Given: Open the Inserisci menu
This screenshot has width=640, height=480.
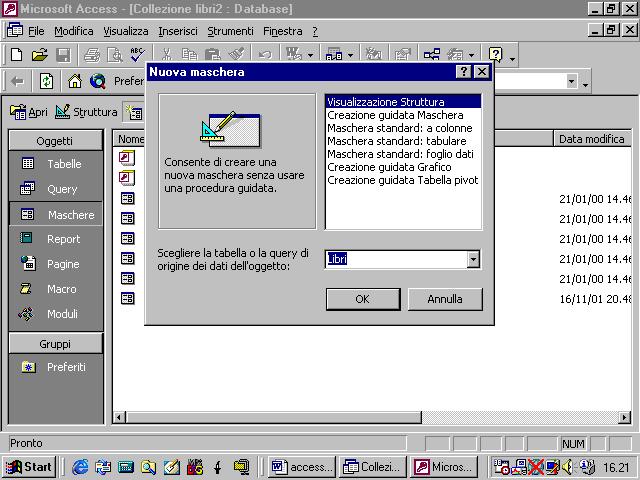Looking at the screenshot, I should point(177,31).
